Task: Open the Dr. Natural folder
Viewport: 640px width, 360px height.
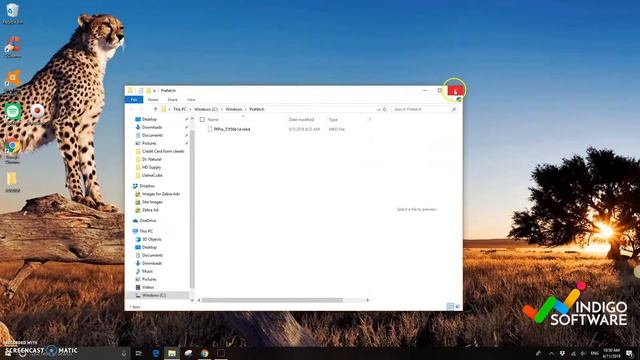Action: click(151, 159)
